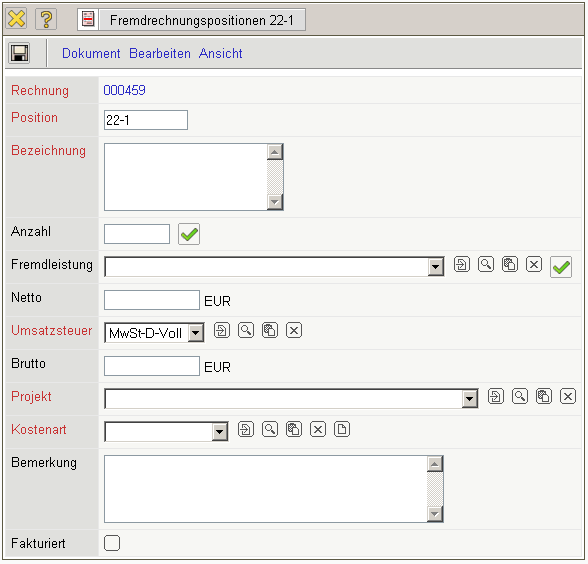
Task: Click the Kostenart field label
Action: click(x=39, y=429)
